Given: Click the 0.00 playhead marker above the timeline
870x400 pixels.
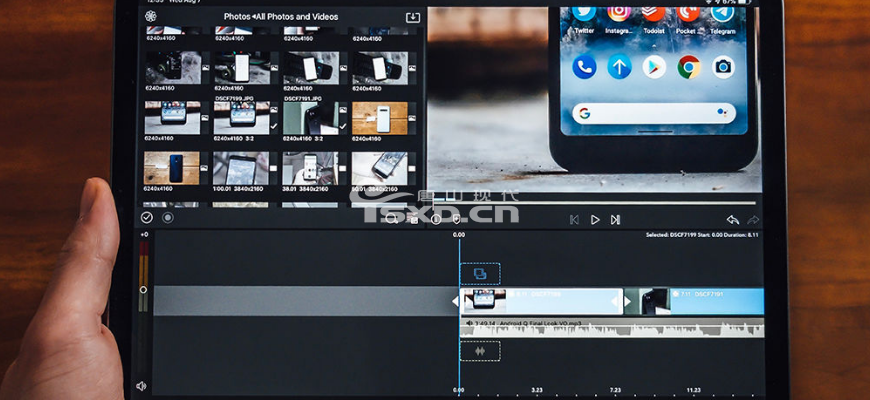Looking at the screenshot, I should pyautogui.click(x=459, y=235).
